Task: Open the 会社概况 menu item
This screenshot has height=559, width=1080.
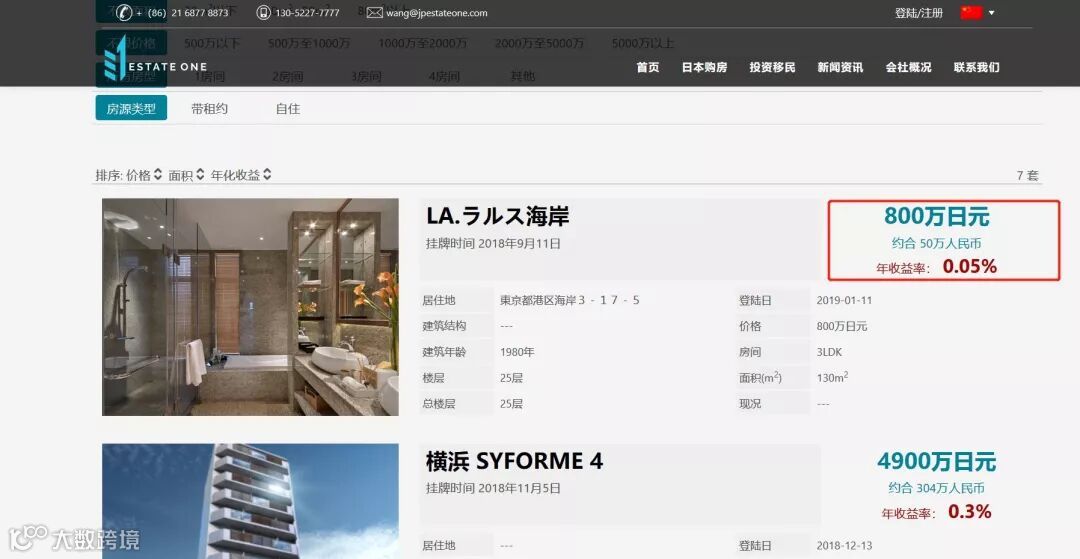Action: (908, 67)
